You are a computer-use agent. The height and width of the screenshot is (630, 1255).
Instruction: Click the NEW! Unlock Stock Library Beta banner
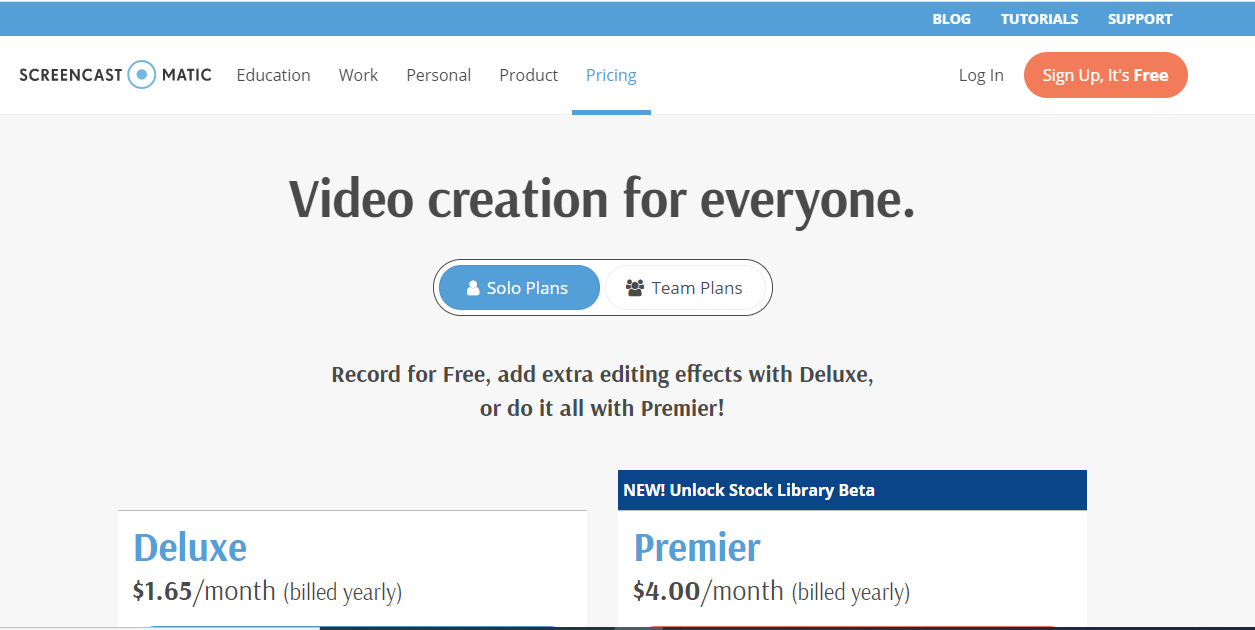coord(852,490)
